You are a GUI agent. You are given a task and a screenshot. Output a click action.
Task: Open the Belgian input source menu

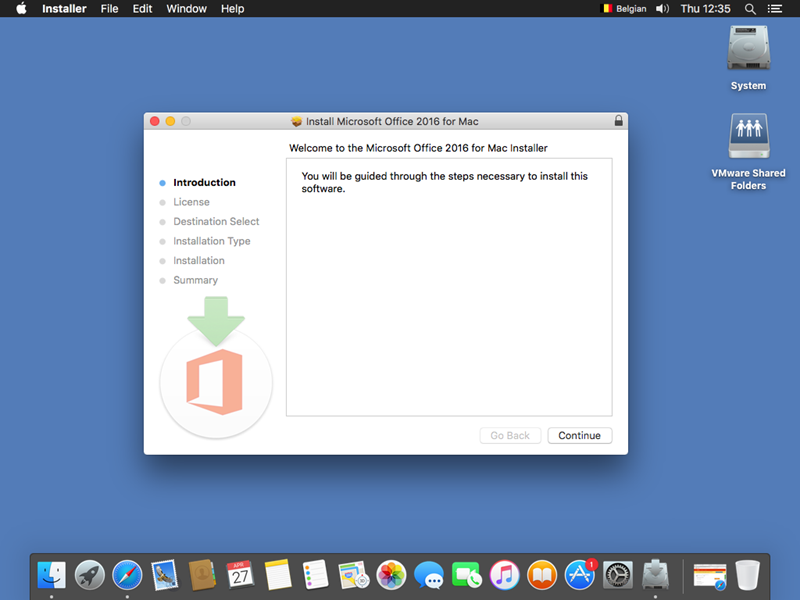click(624, 9)
